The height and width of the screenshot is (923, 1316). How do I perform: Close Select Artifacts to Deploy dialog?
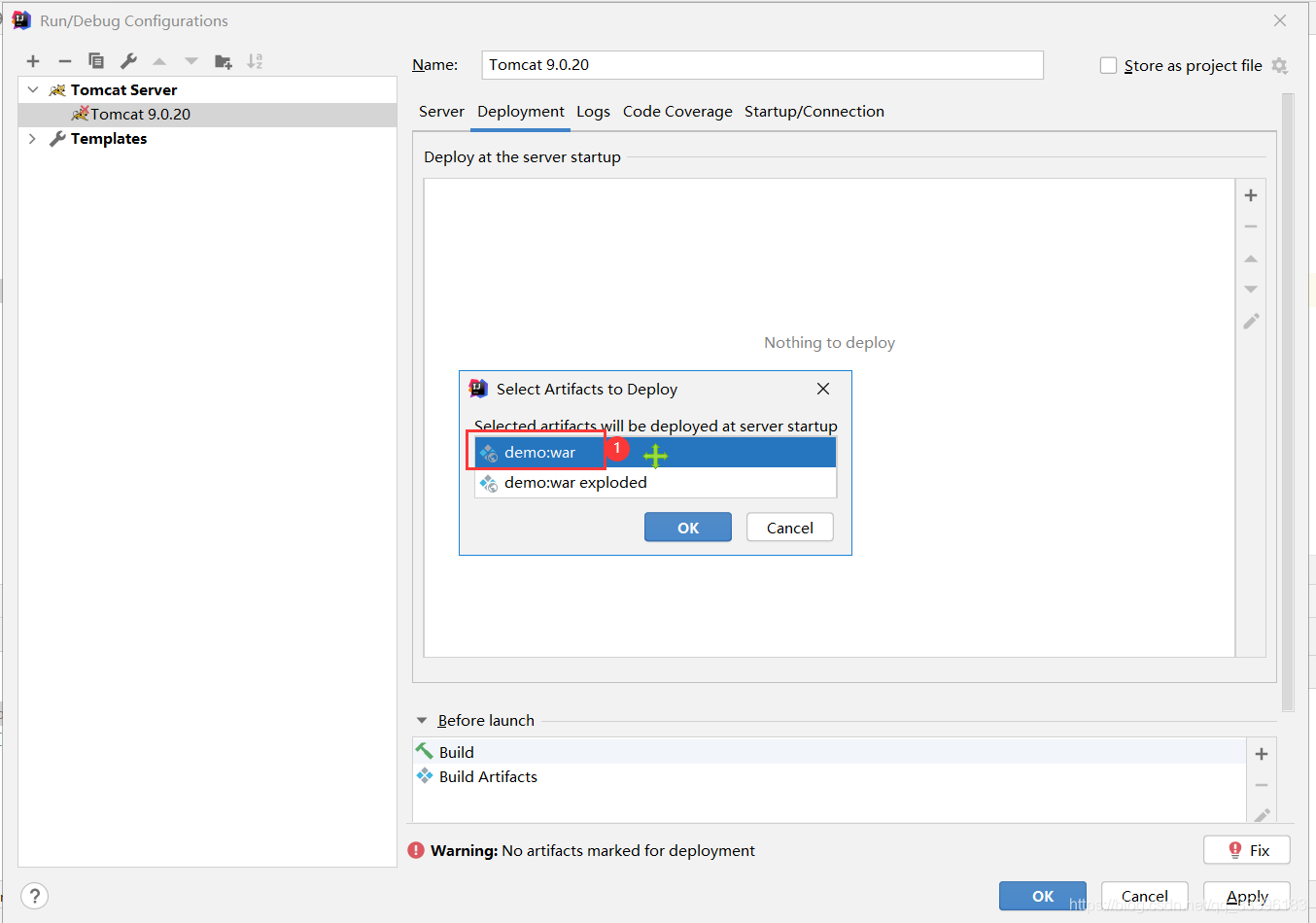click(823, 389)
